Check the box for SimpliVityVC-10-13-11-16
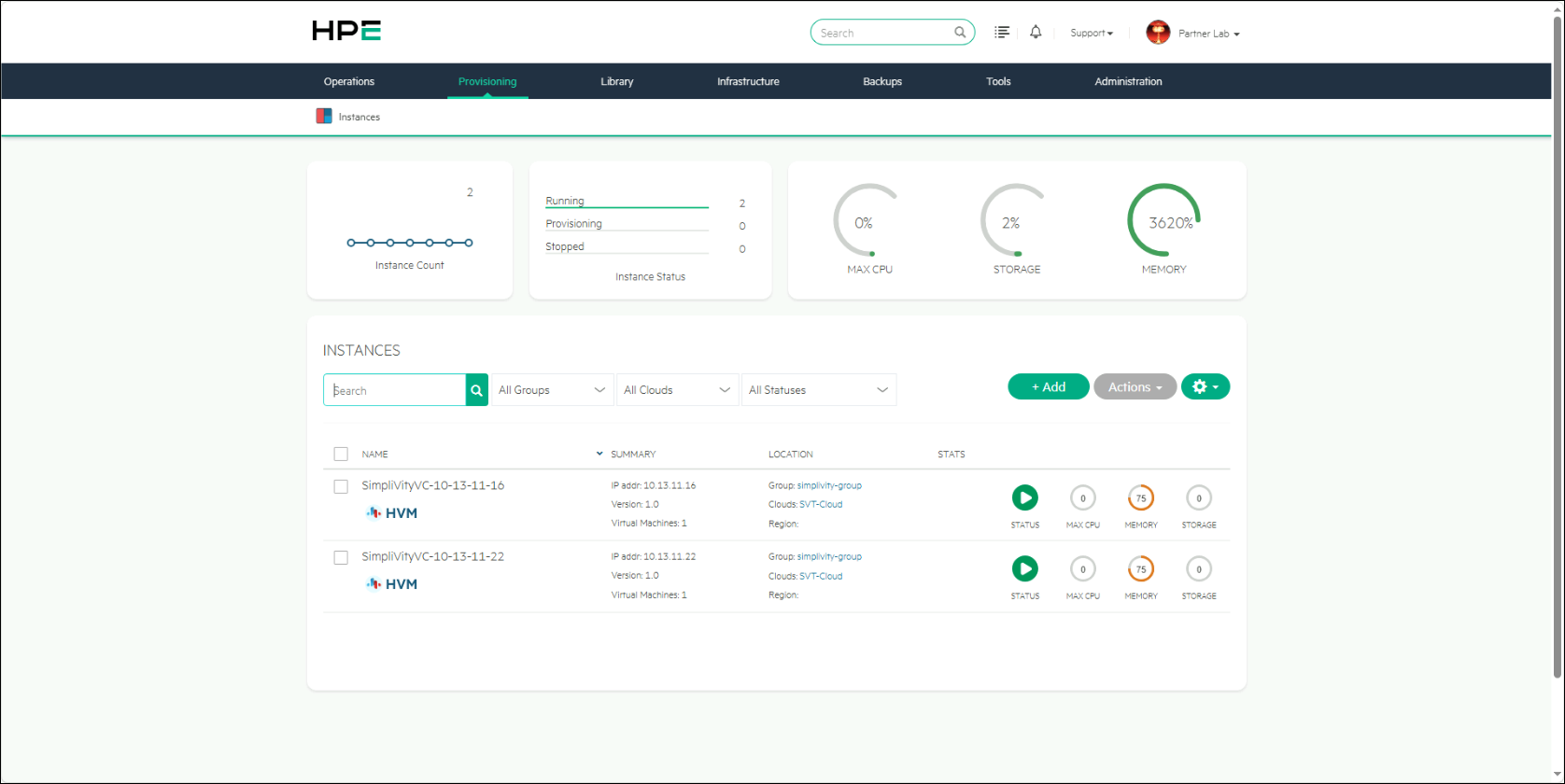 (x=341, y=486)
